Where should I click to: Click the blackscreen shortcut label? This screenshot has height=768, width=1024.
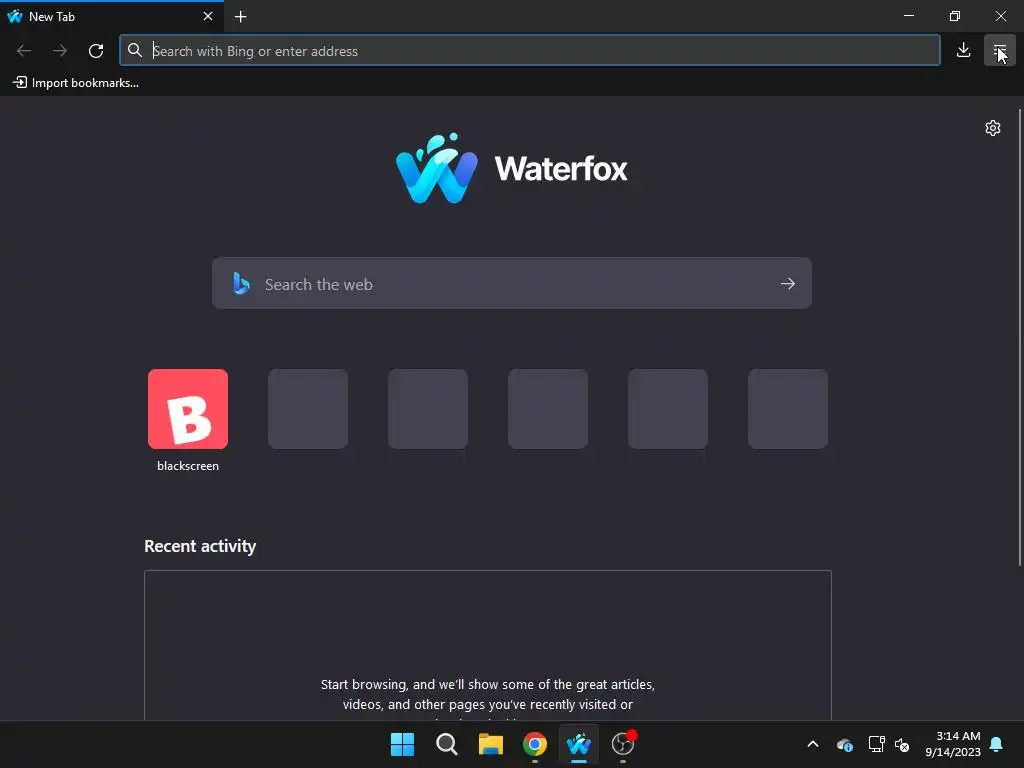tap(188, 466)
